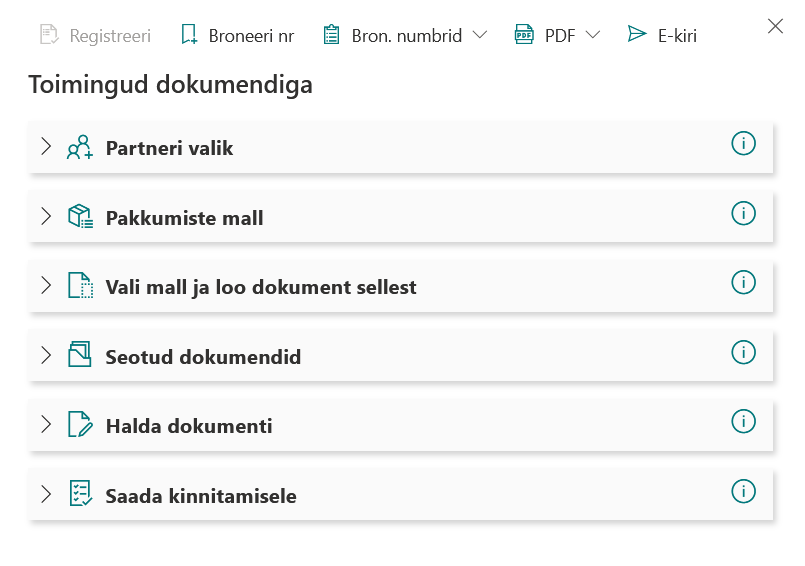Viewport: 805px width, 566px height.
Task: Click the info icon for Partneri valik
Action: coord(743,144)
